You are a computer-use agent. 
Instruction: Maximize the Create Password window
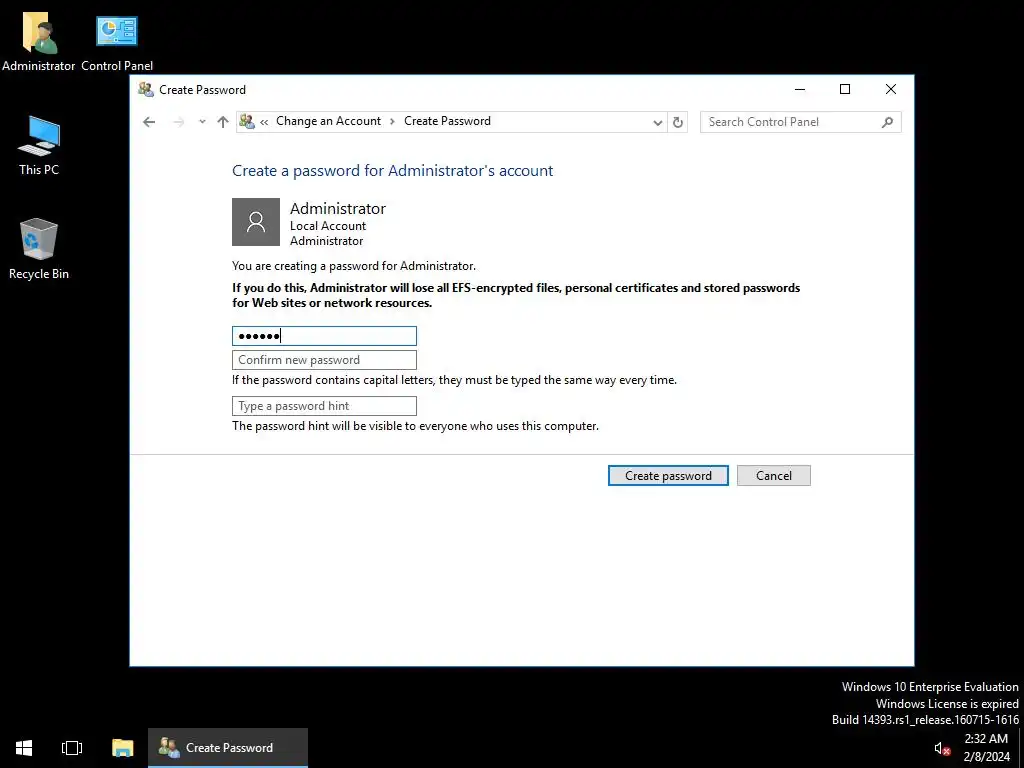(x=845, y=89)
